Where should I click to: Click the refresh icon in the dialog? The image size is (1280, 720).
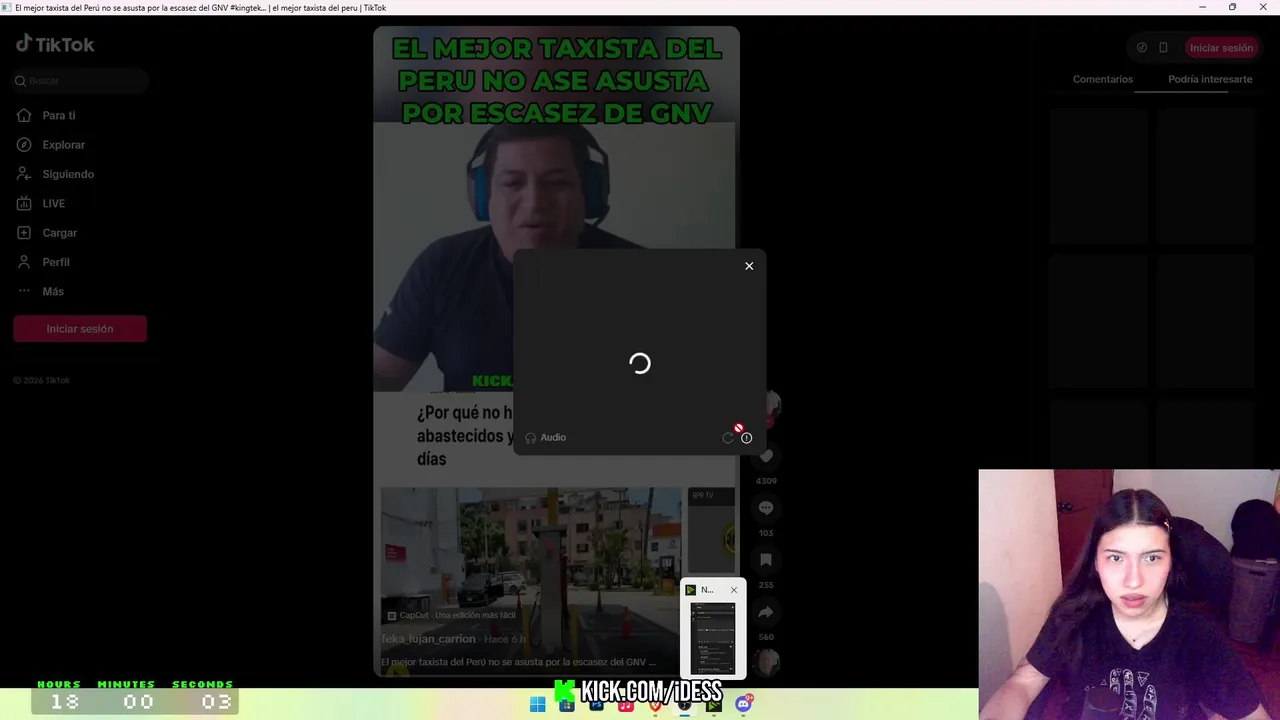click(x=728, y=438)
